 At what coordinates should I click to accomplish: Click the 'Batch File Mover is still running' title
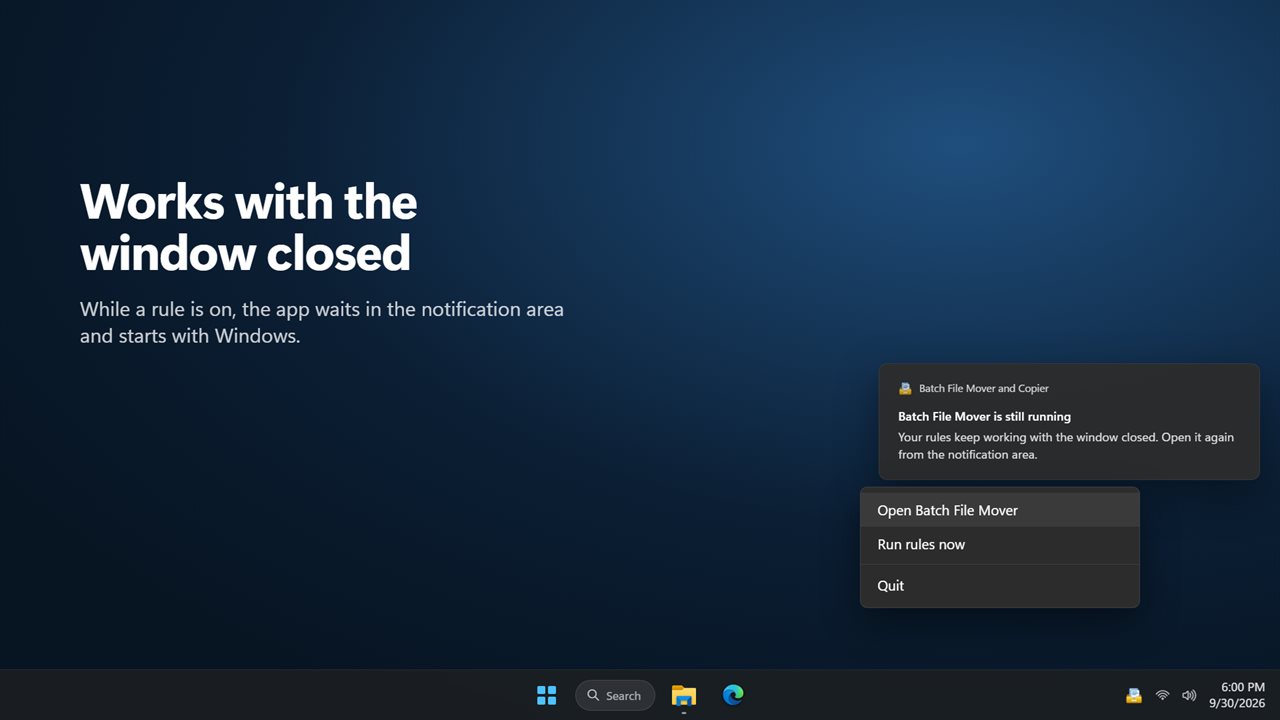[x=984, y=416]
